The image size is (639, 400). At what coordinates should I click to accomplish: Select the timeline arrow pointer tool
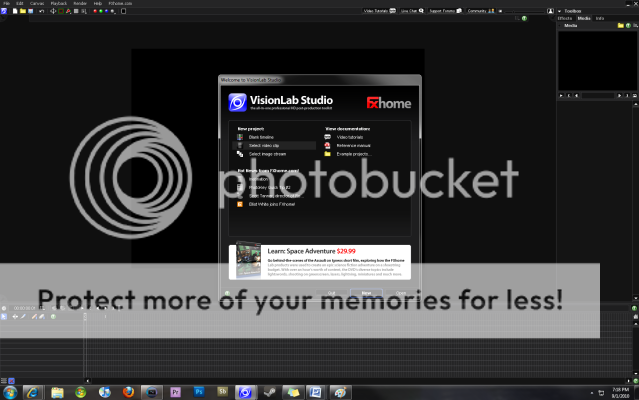pos(4,316)
